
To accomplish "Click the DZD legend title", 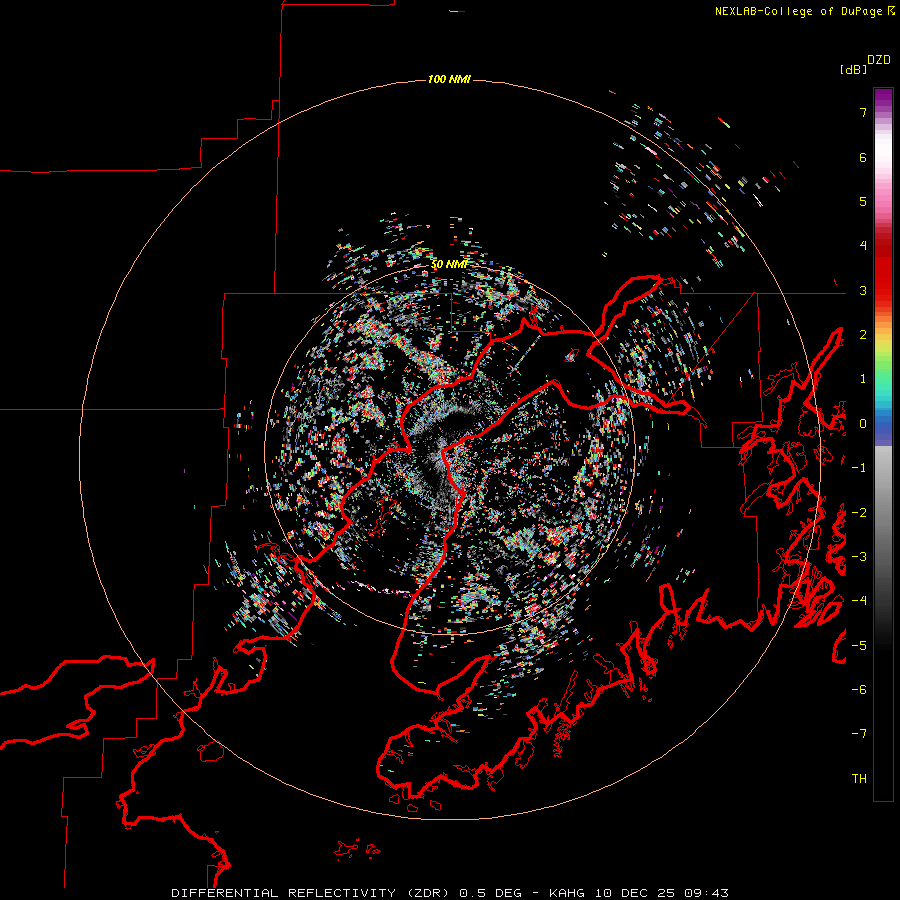I will tap(879, 60).
